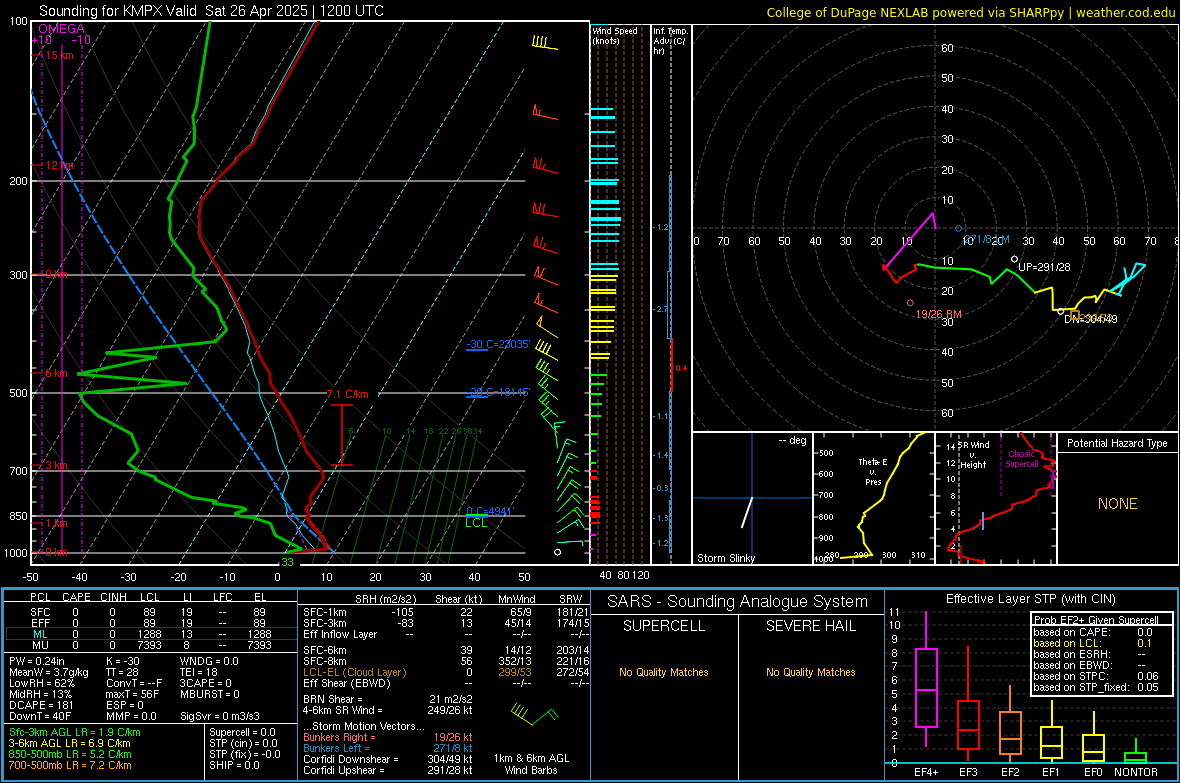The image size is (1180, 783).
Task: Click the orange 'LCL-EL (Cloud Layer)' row
Action: tap(446, 672)
